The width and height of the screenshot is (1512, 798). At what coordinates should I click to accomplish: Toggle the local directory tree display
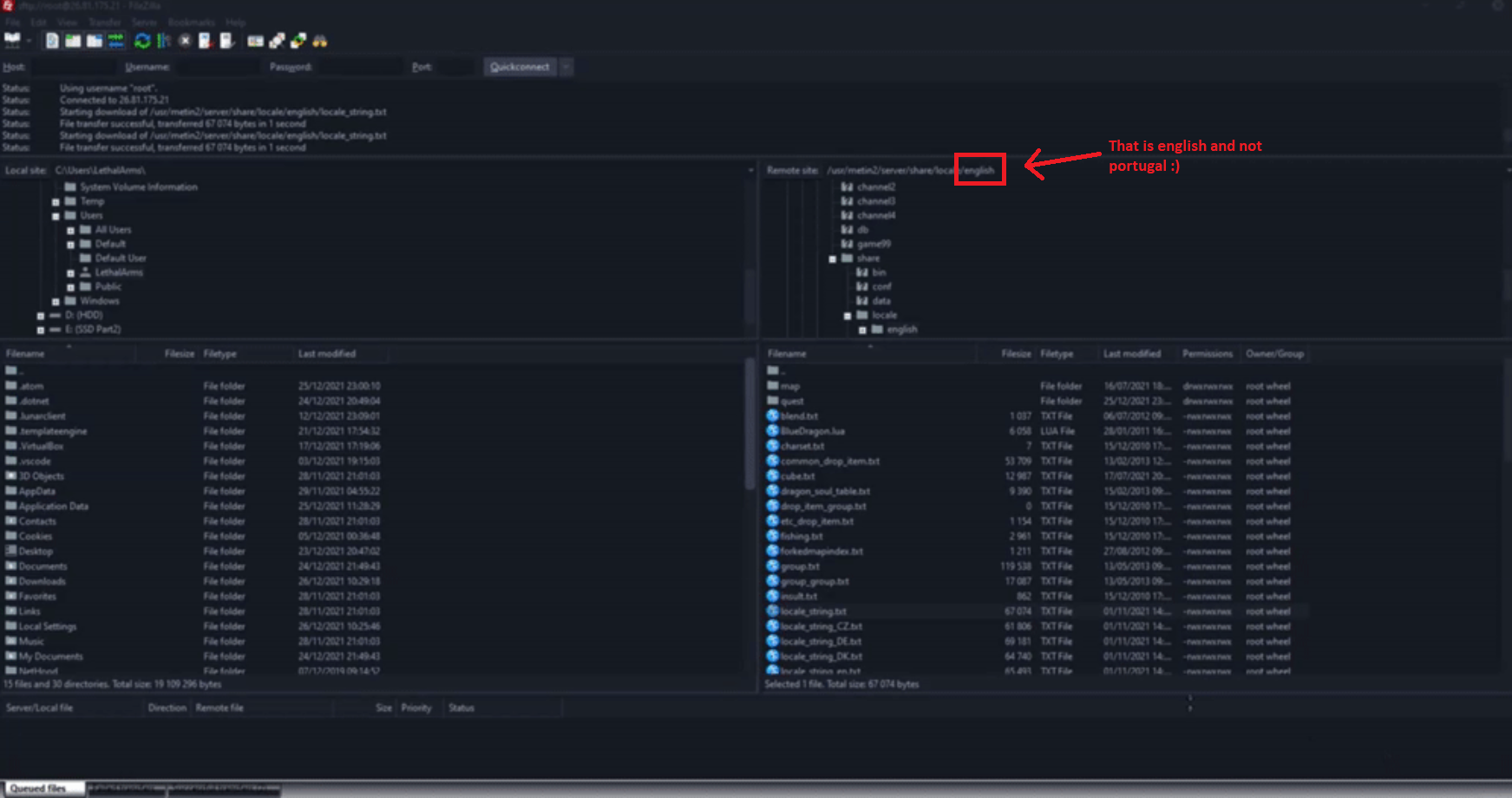73,41
